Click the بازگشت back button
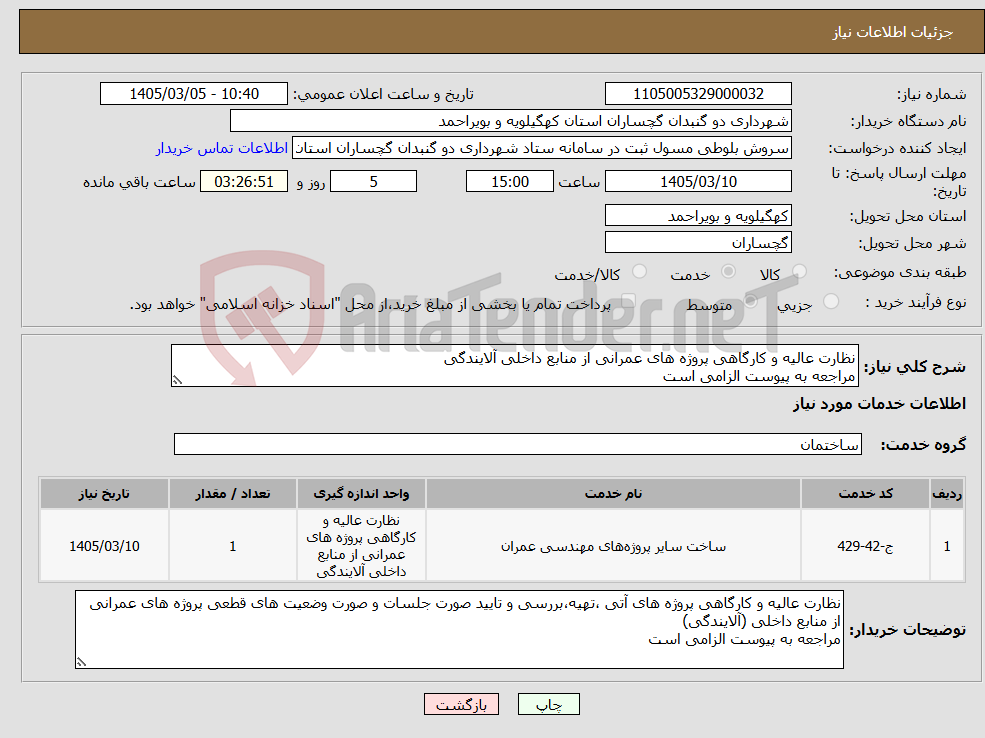Viewport: 985px width, 738px height. (461, 705)
